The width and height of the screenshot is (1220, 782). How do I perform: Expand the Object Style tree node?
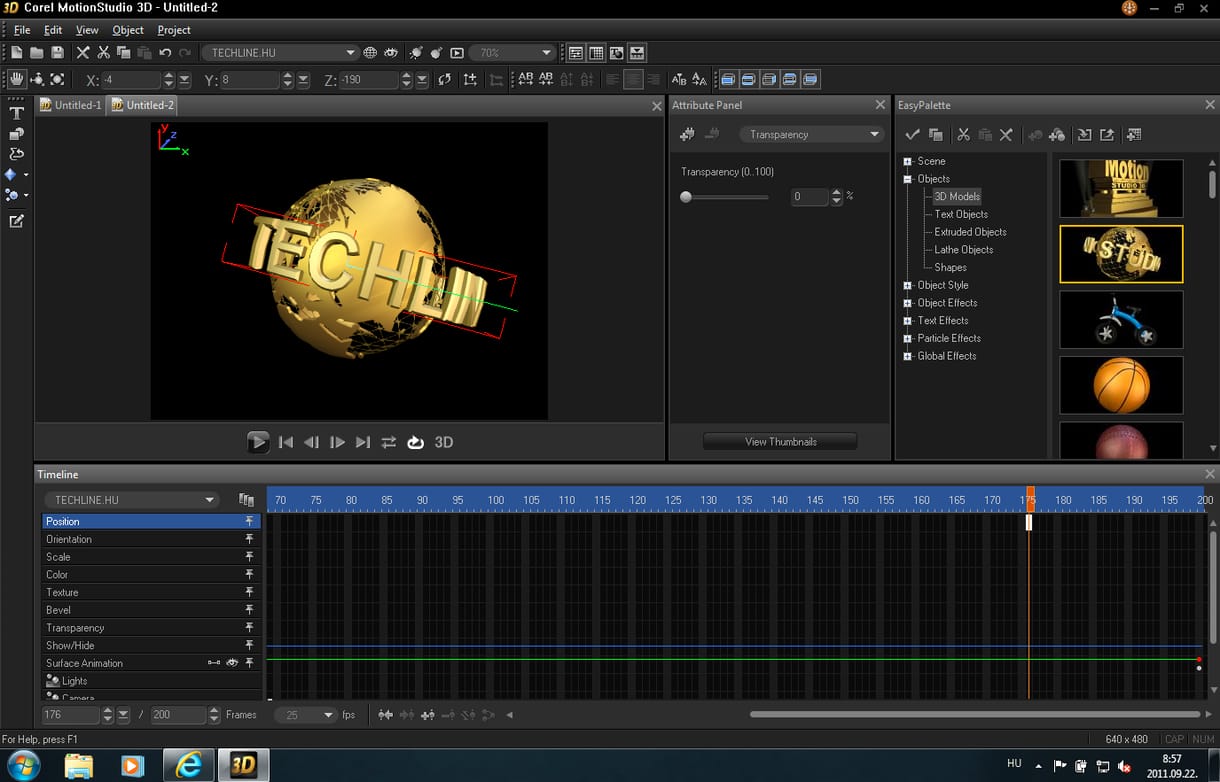pos(908,285)
